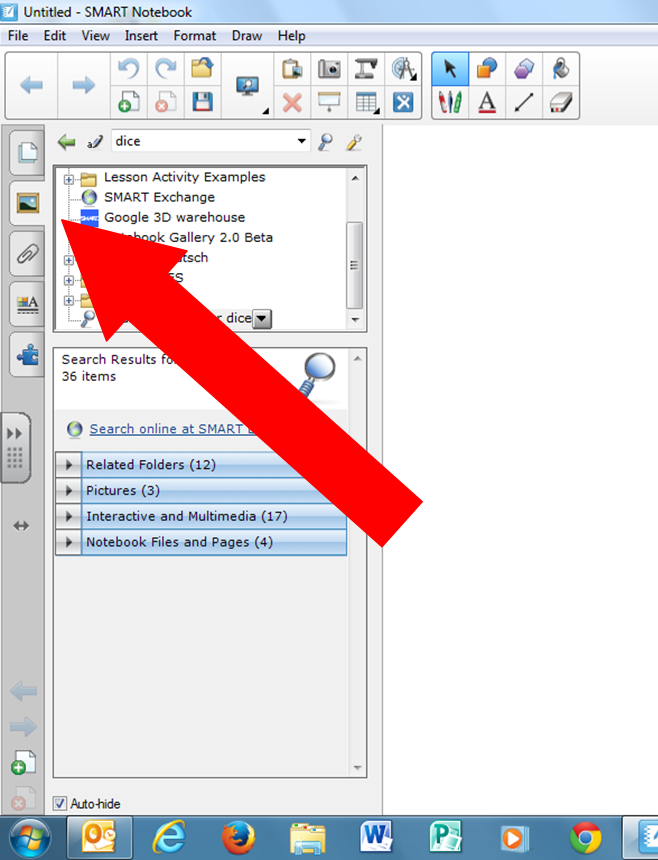Open the Draw menu

pos(247,36)
